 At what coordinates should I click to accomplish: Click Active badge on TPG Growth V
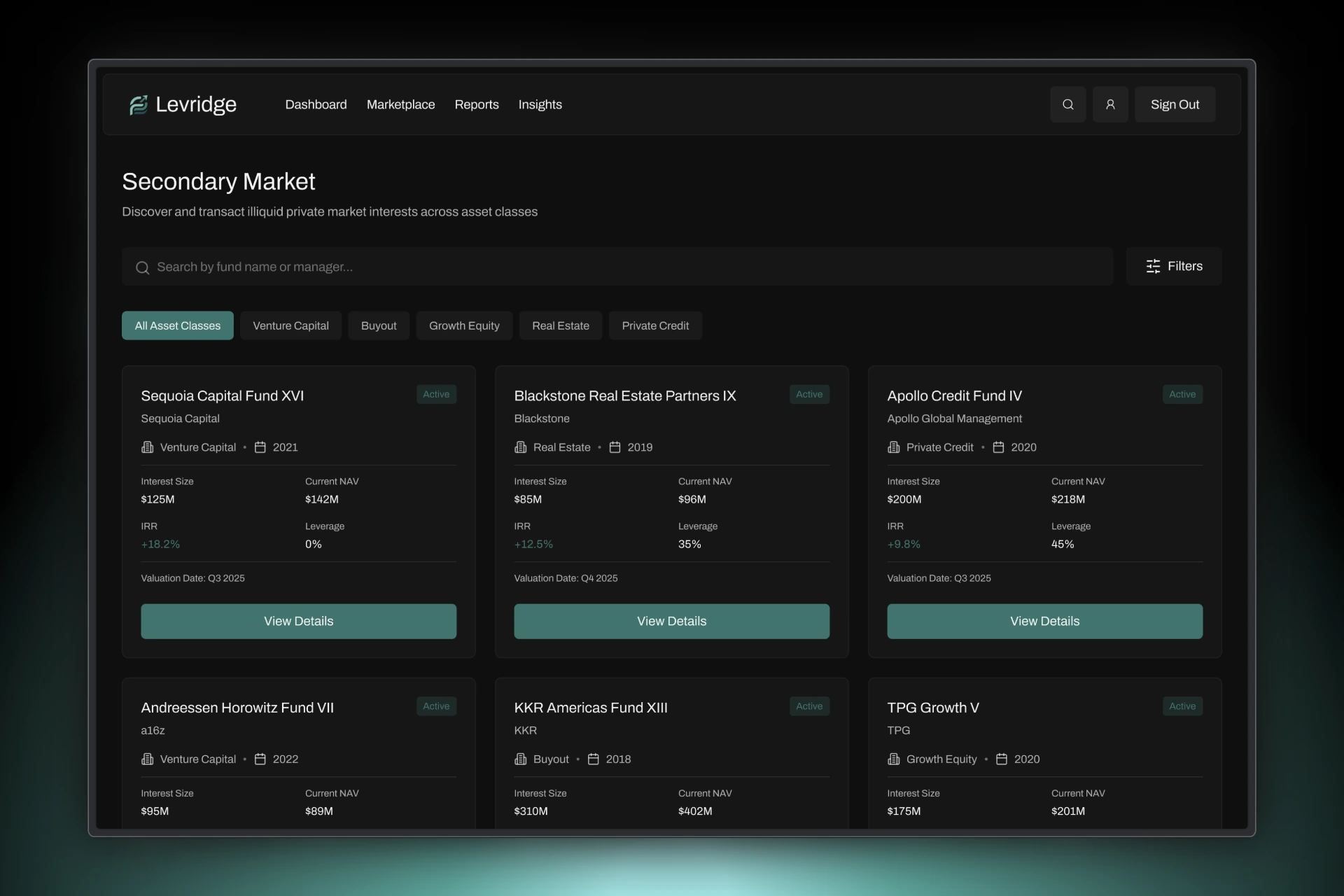(1182, 706)
